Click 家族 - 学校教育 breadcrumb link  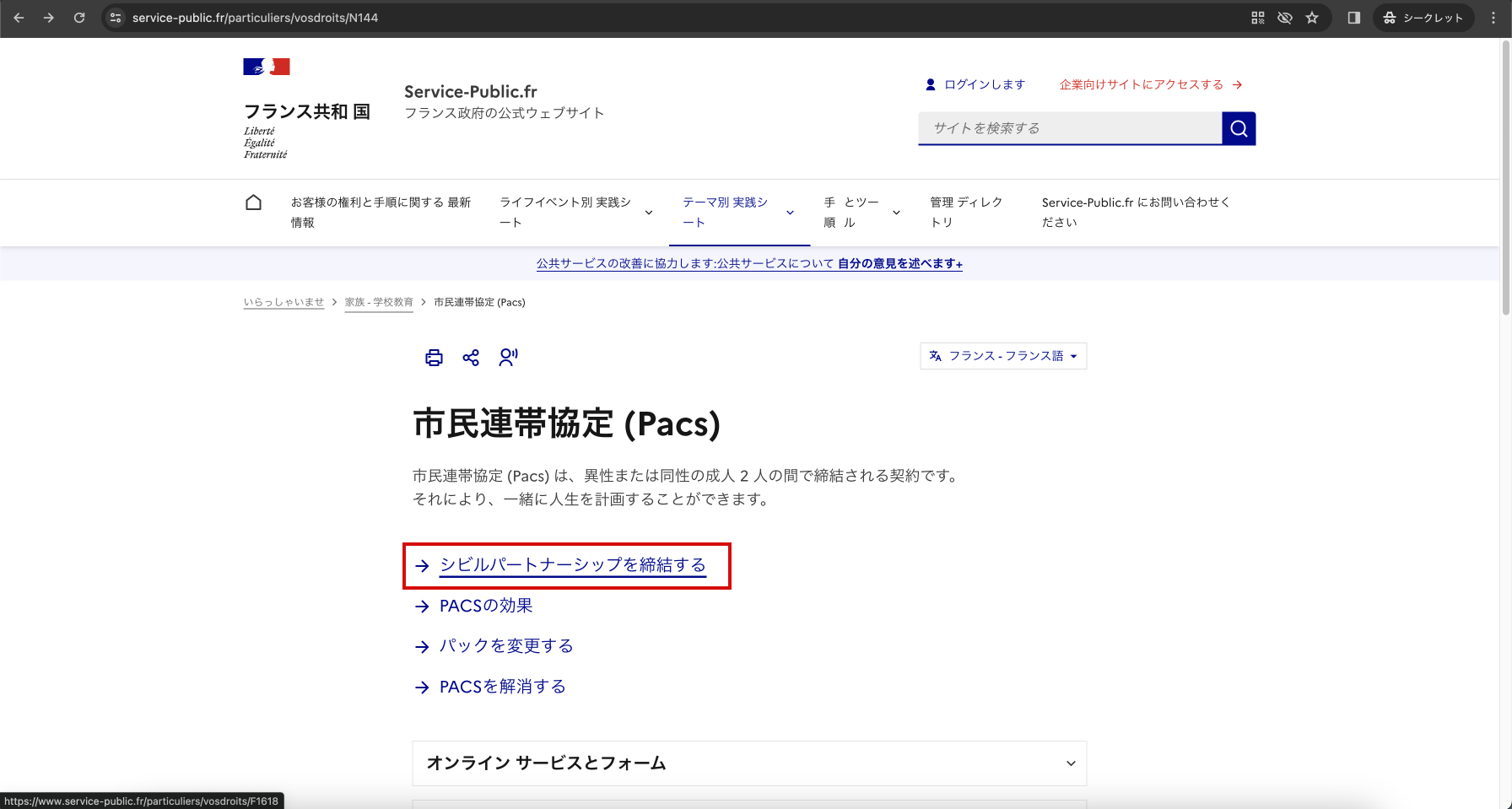(x=379, y=302)
